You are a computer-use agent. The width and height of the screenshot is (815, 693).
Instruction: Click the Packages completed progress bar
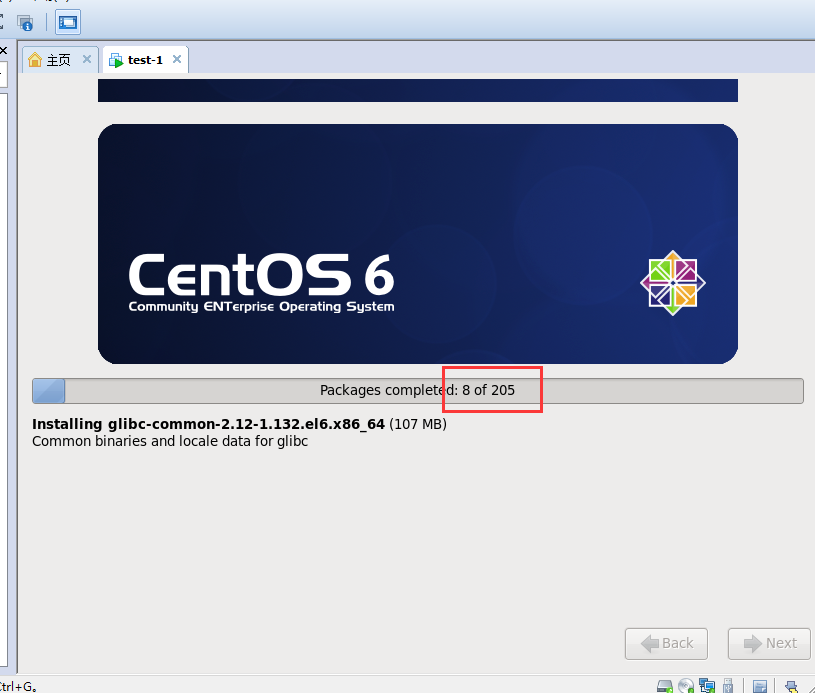pyautogui.click(x=418, y=390)
